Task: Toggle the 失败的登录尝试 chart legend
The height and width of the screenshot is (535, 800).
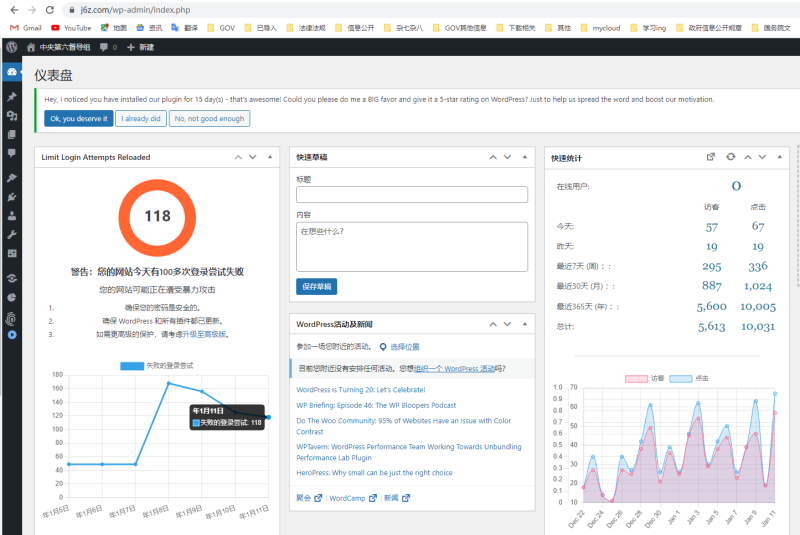Action: click(x=157, y=366)
